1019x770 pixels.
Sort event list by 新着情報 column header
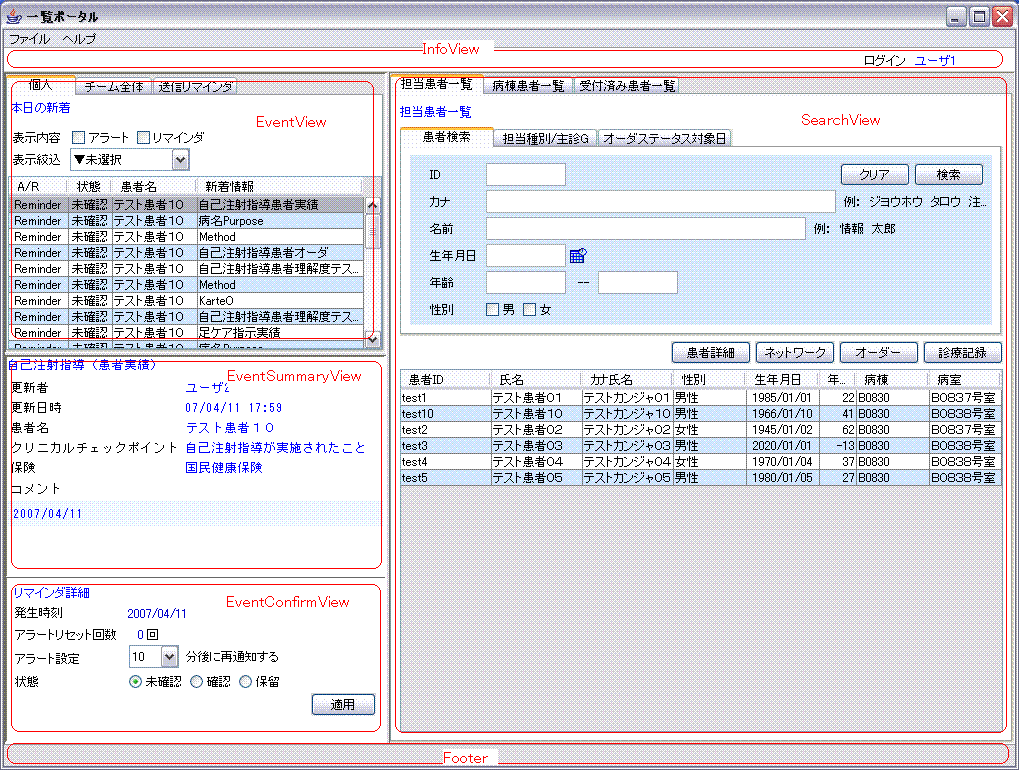(x=281, y=186)
